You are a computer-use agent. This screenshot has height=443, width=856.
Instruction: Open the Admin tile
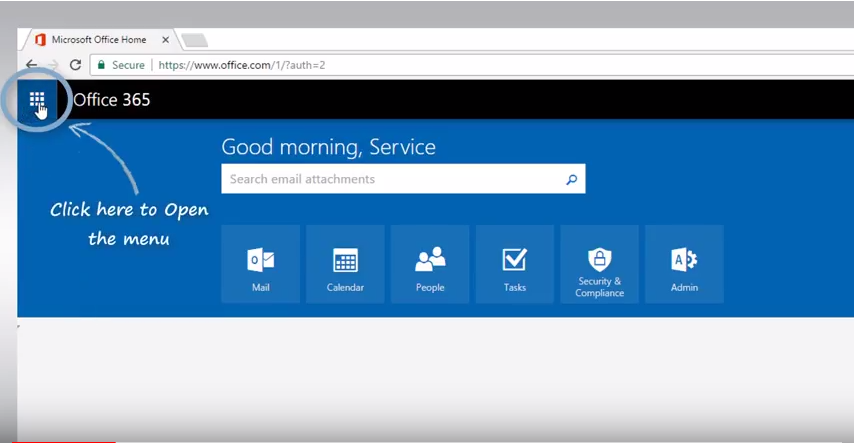coord(685,264)
